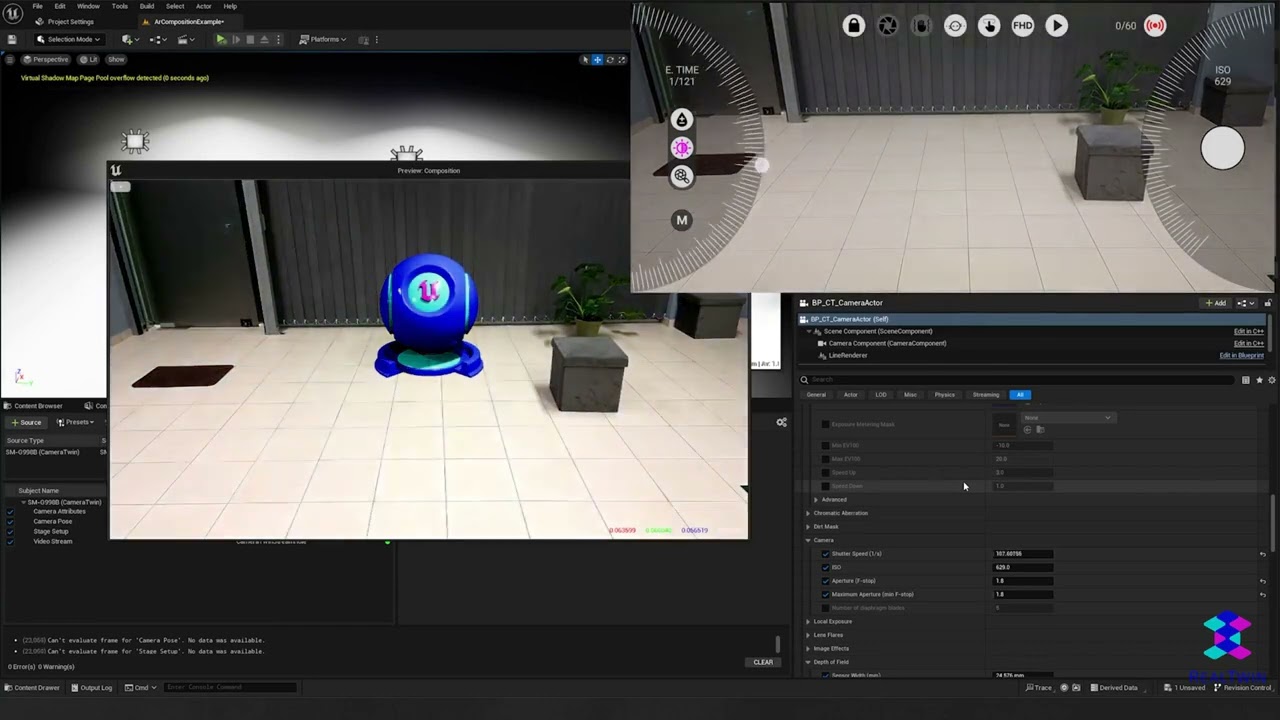
Task: Click the Details search field
Action: 1017,380
